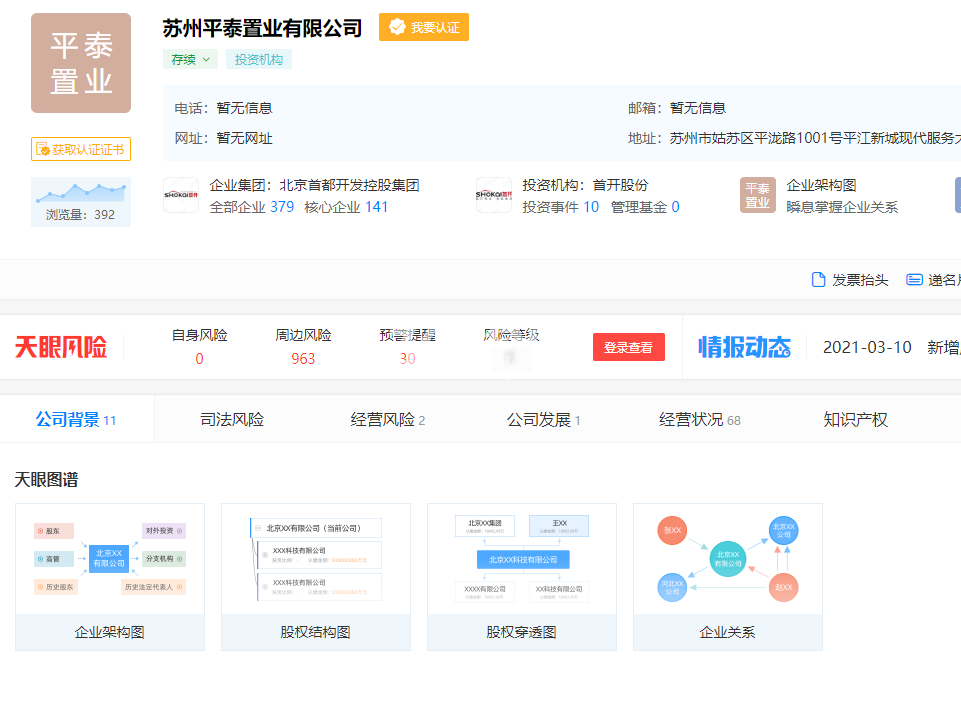961x708 pixels.
Task: Click 登录查看 red button
Action: tap(629, 347)
